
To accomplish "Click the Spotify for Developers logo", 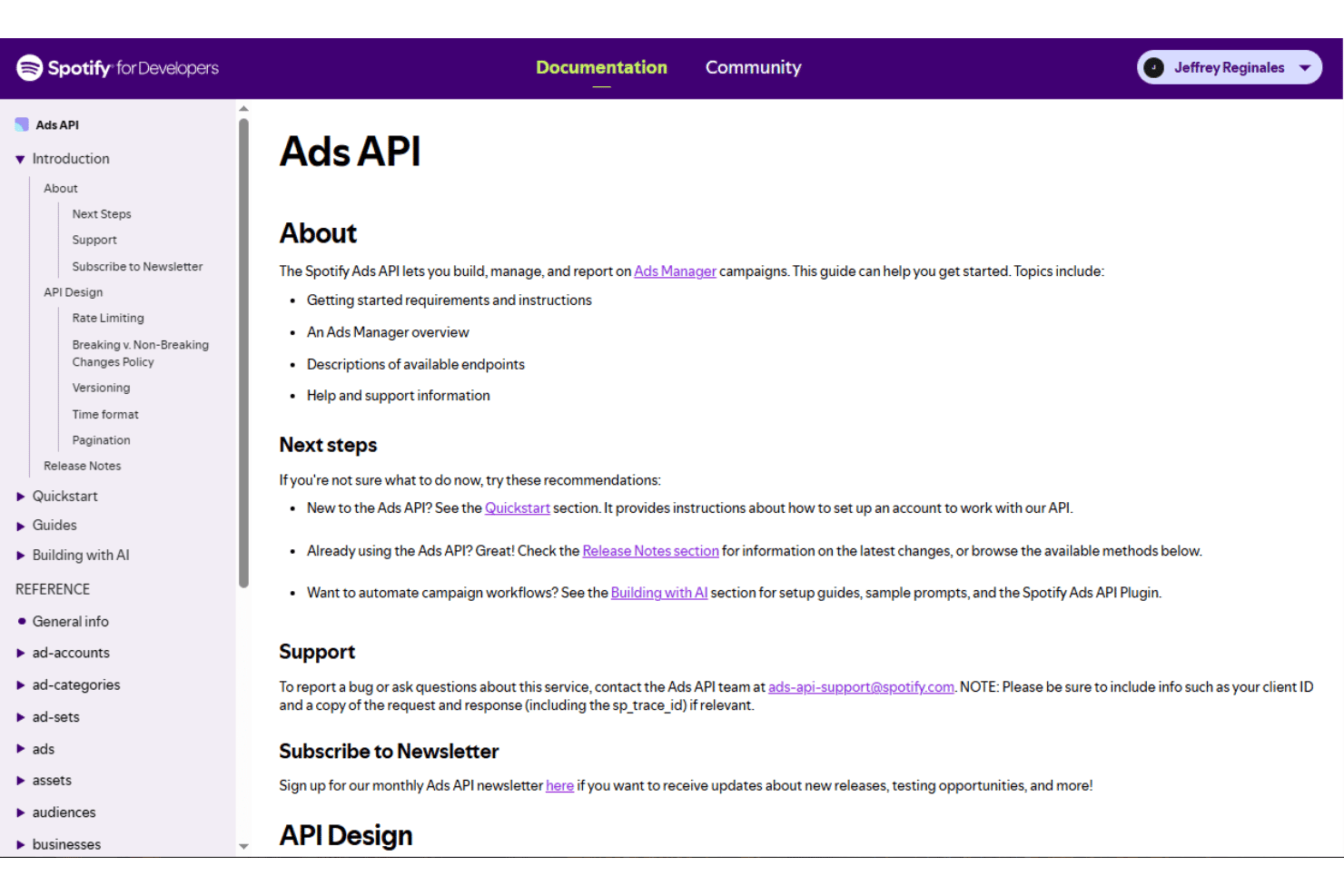I will [117, 68].
